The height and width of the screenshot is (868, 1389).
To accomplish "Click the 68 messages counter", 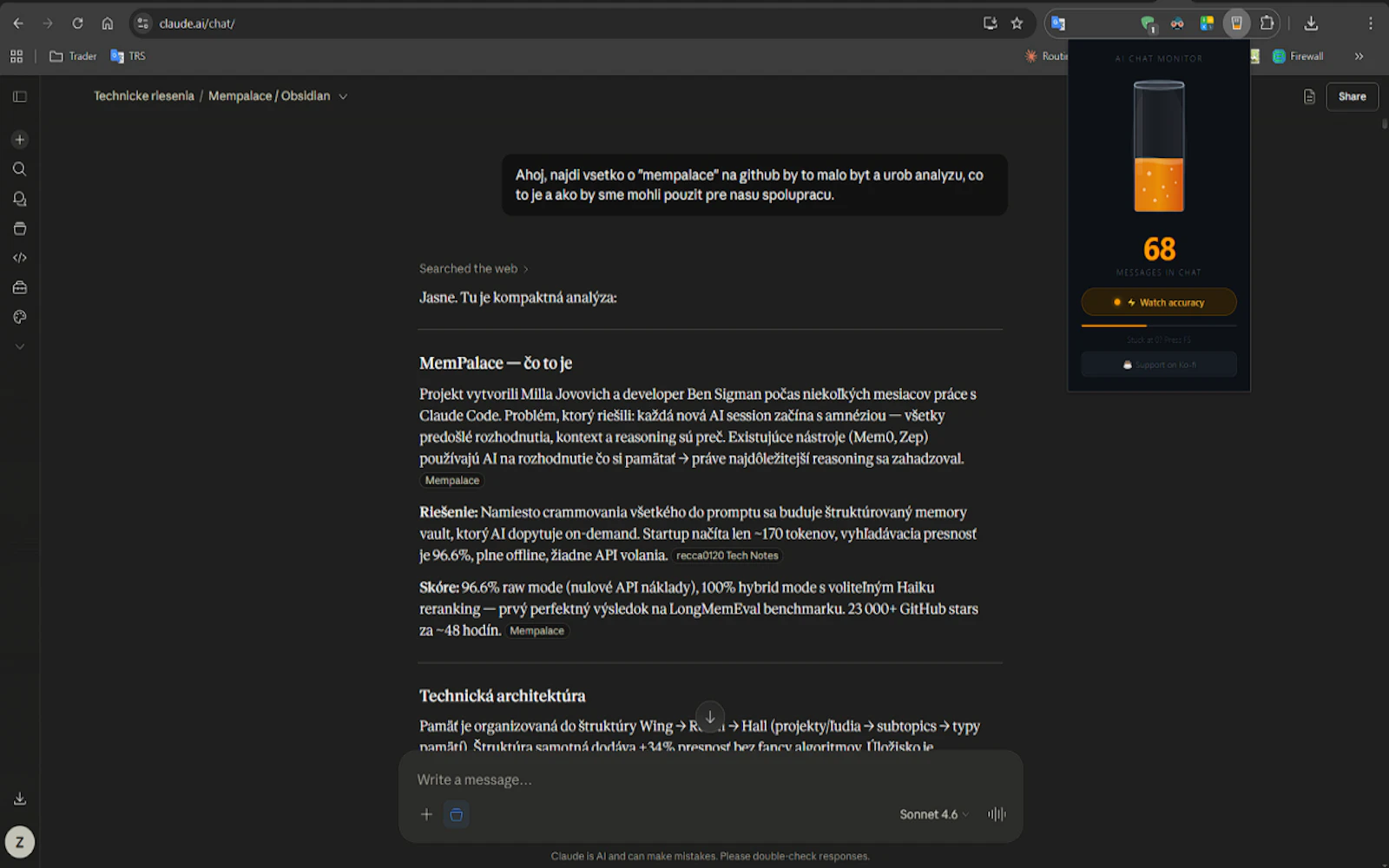I will (x=1159, y=249).
